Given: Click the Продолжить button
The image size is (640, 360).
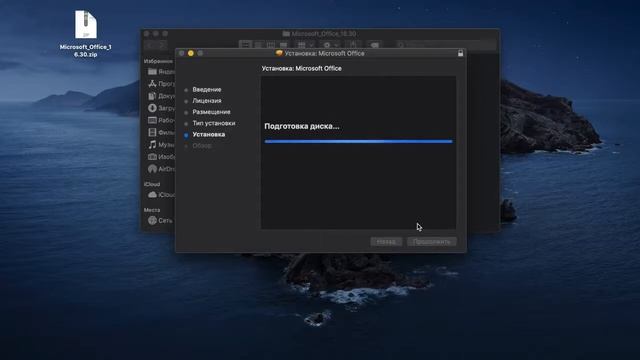Looking at the screenshot, I should click(x=431, y=242).
